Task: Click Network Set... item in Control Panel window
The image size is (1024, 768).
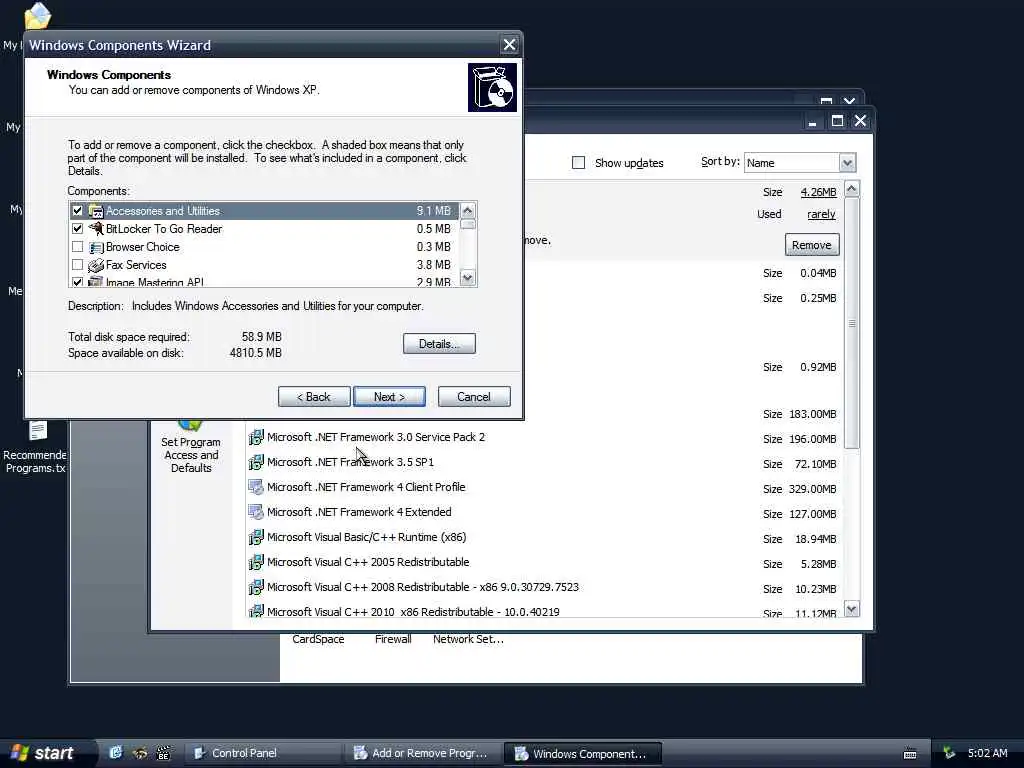Action: (x=468, y=639)
